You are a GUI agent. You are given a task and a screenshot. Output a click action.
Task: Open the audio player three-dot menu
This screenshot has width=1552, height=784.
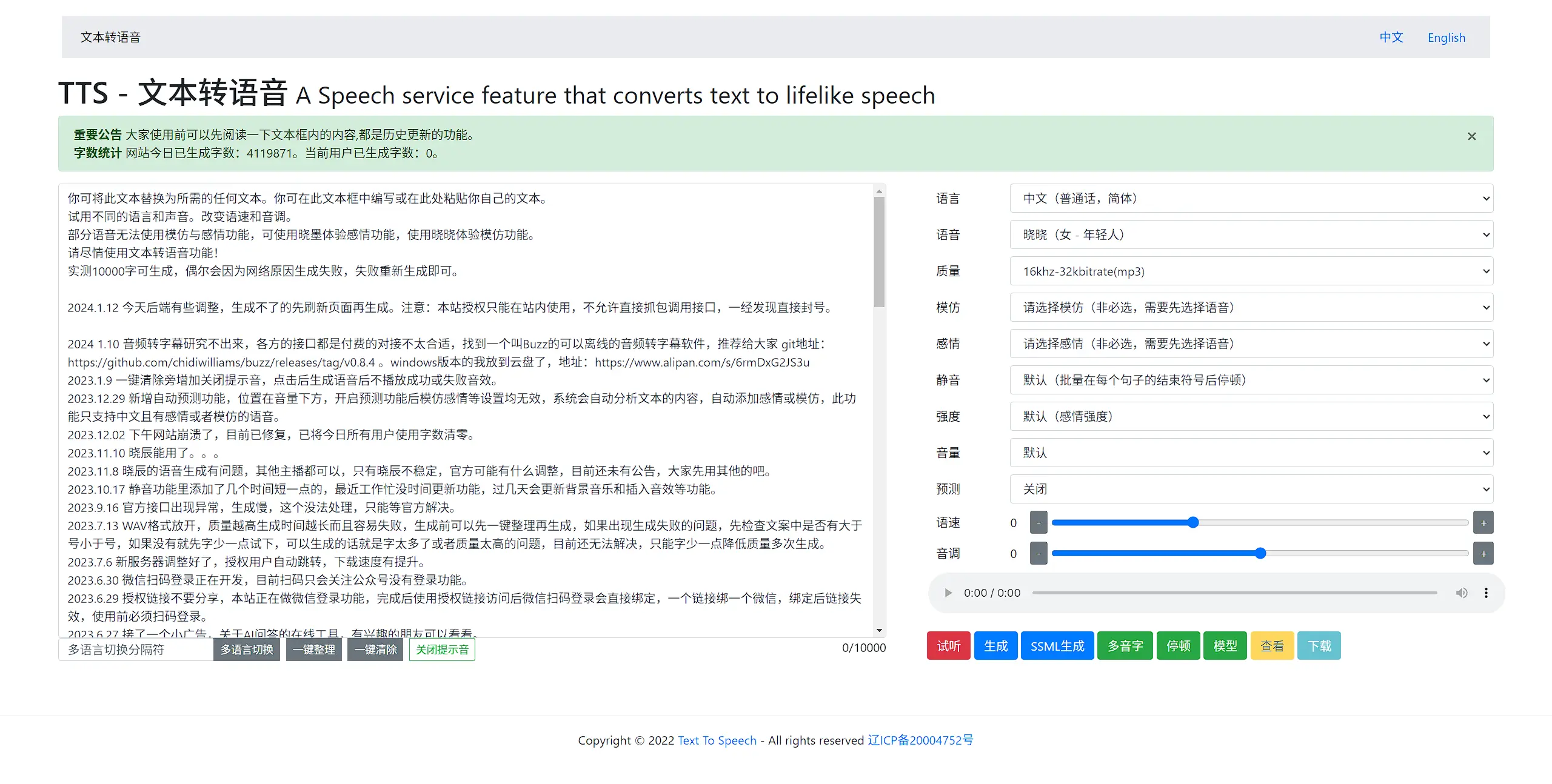pos(1486,593)
